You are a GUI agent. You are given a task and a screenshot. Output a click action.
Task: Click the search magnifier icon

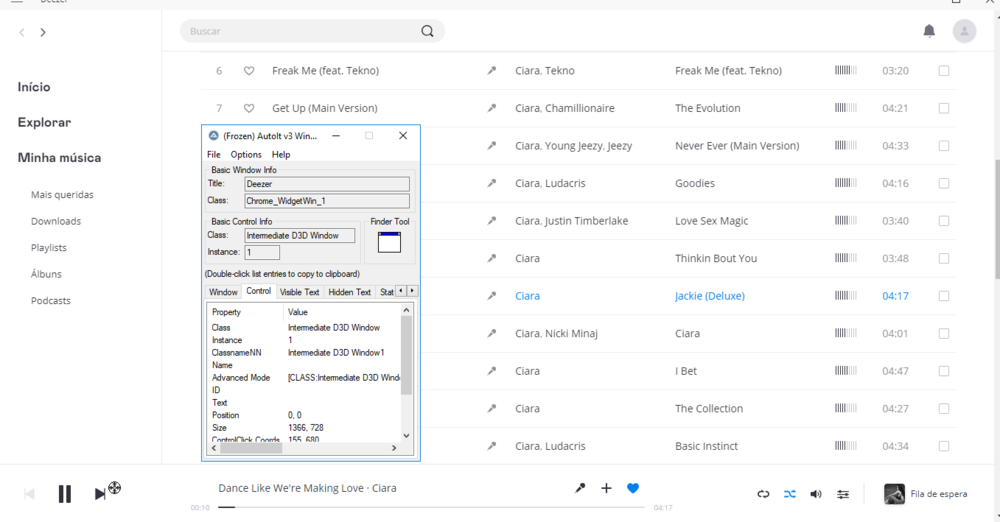click(427, 31)
